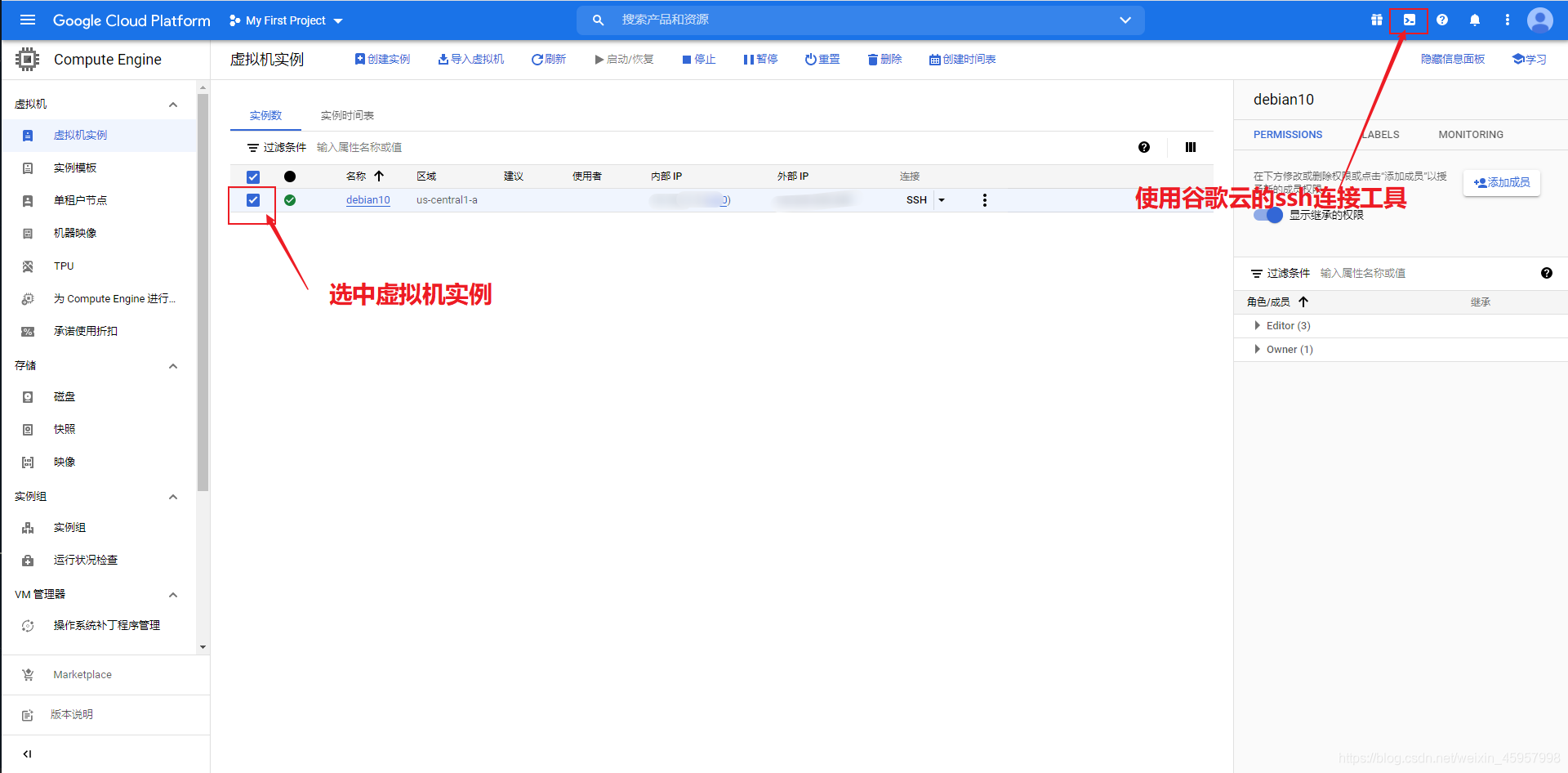Viewport: 1568px width, 773px height.
Task: Collapse the VM 管理器 sidebar section
Action: click(x=173, y=594)
